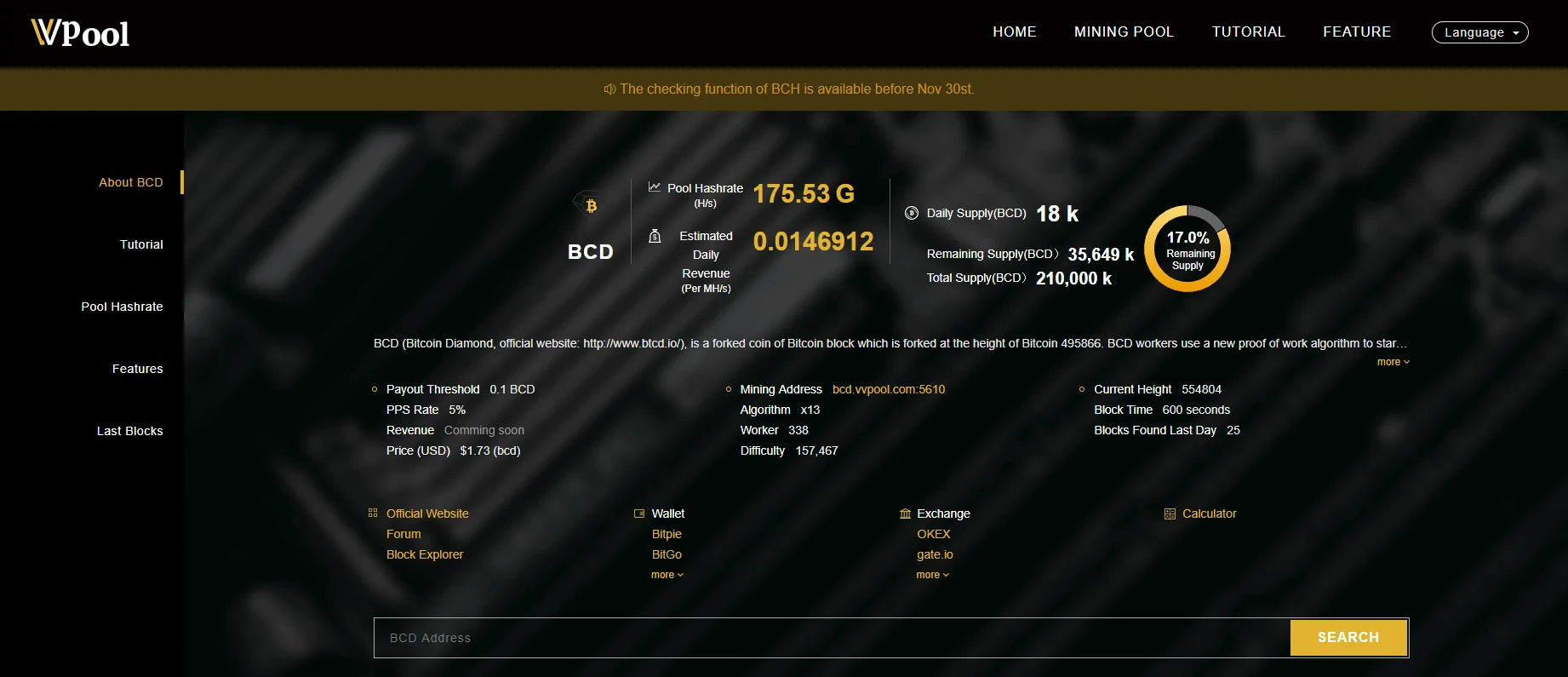The image size is (1568, 677).
Task: Select About BCD in the sidebar
Action: 131,182
